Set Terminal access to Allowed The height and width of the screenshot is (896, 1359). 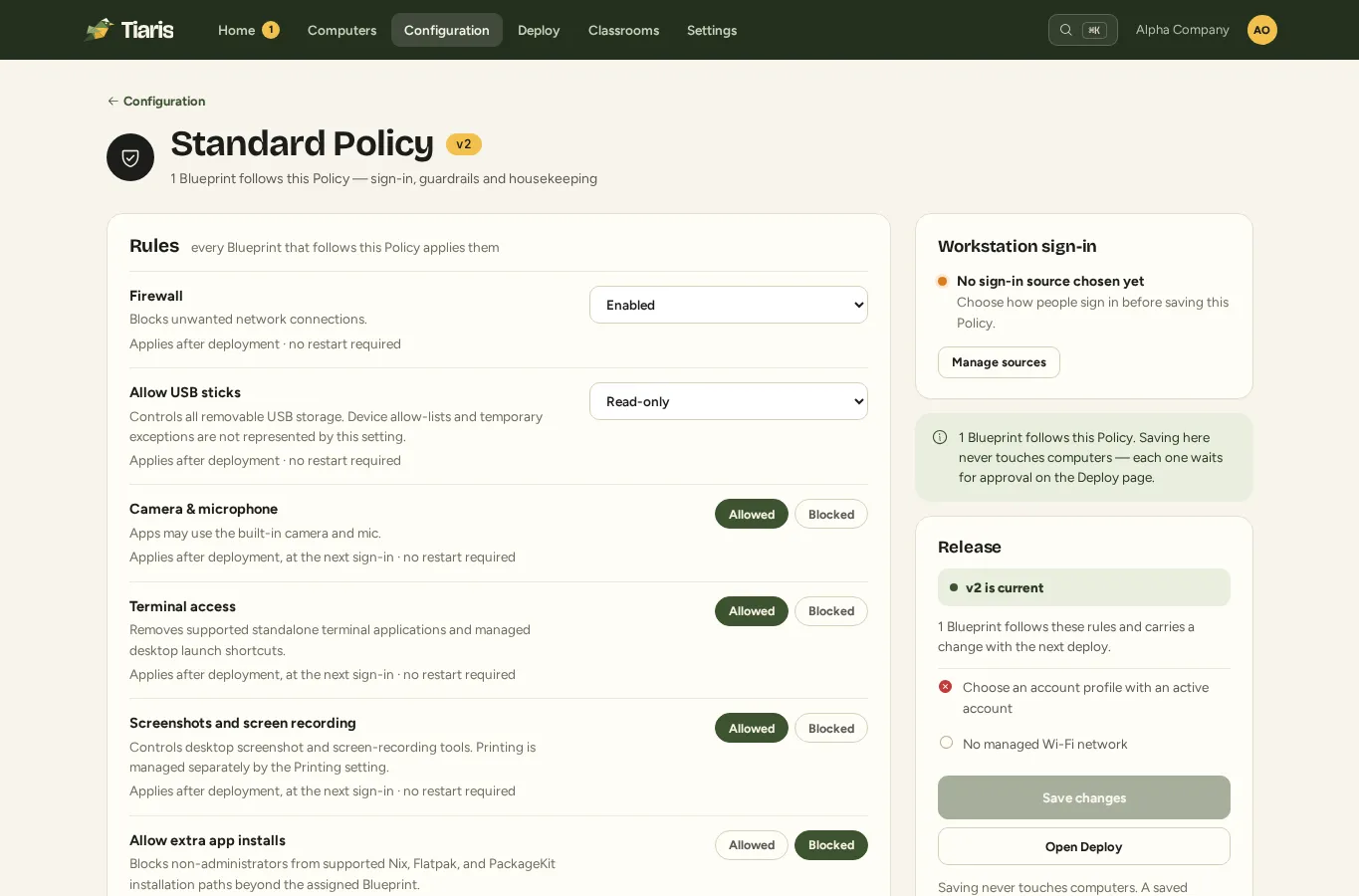coord(752,611)
